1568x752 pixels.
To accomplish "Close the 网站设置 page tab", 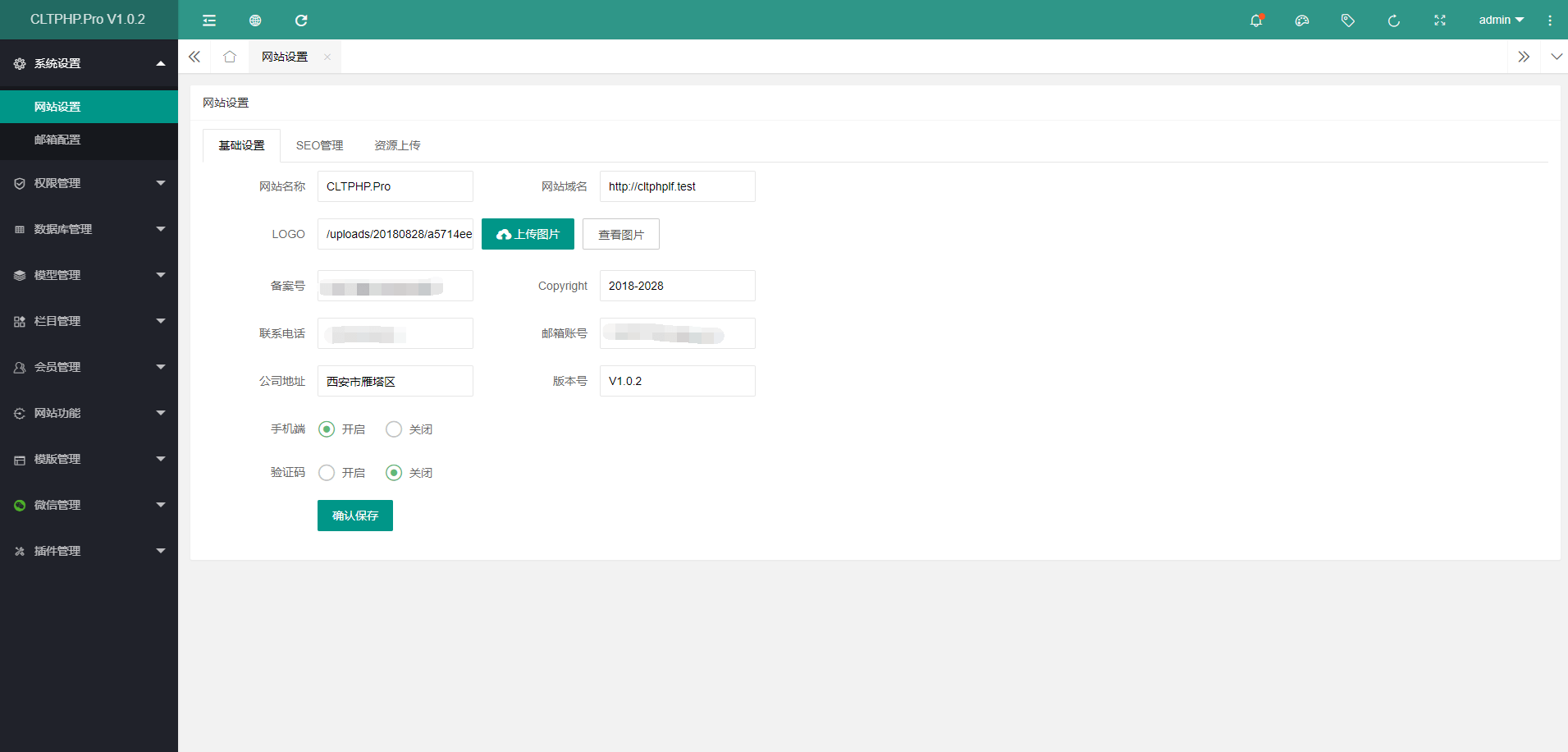I will tap(327, 57).
